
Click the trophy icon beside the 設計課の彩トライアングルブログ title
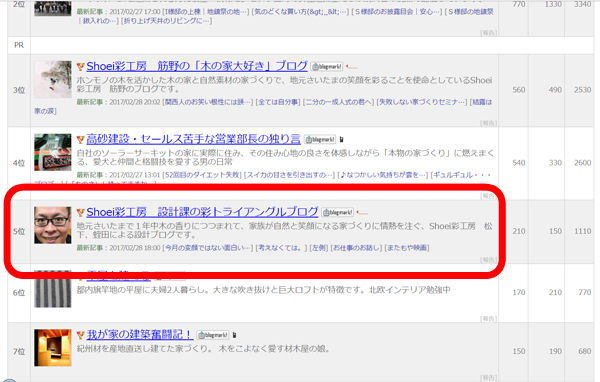(x=80, y=212)
